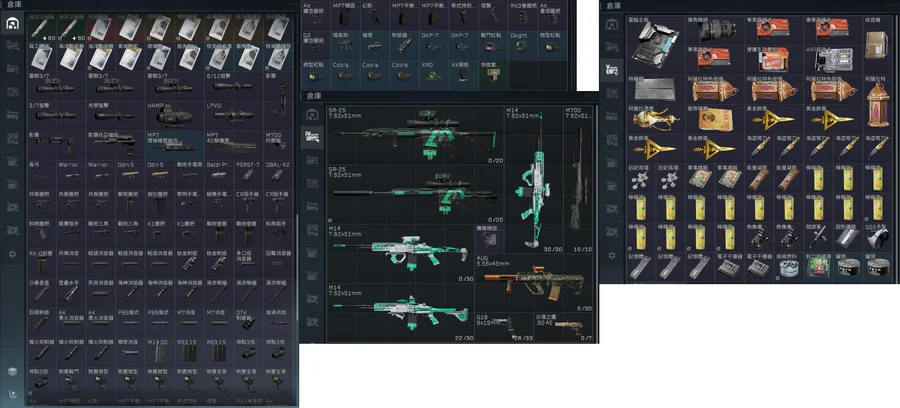Click the 特種鋼 special steel plate

coord(657,89)
